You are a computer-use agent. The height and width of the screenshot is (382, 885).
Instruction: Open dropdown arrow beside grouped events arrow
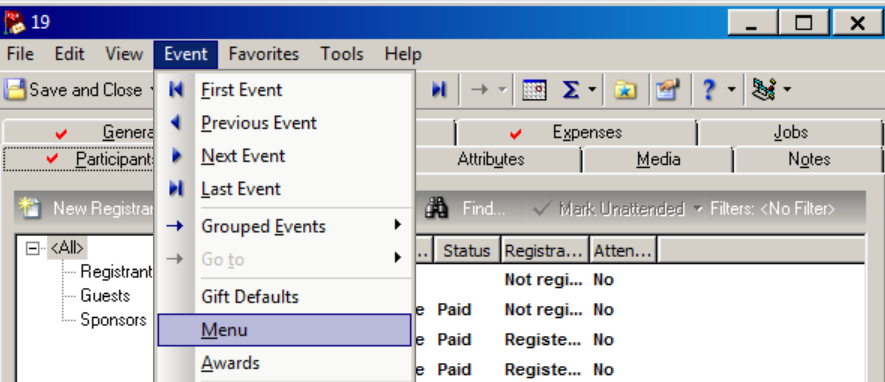click(502, 89)
